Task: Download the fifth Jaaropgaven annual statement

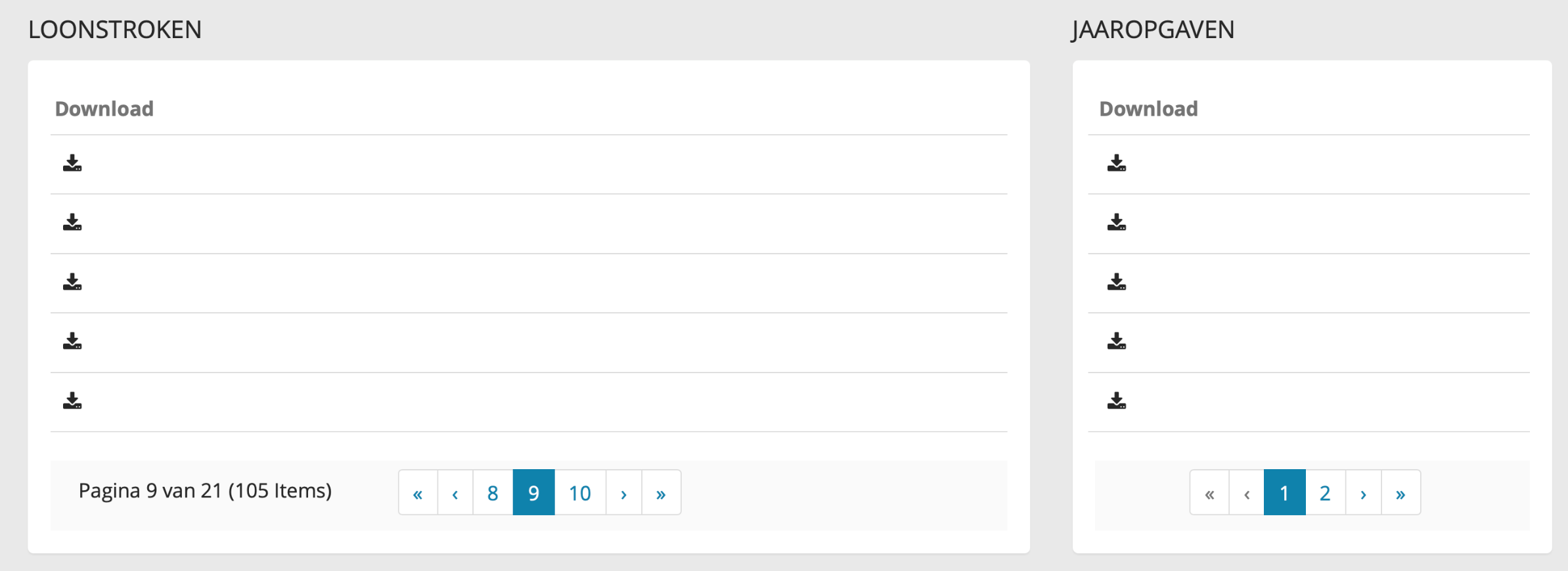Action: [1116, 401]
